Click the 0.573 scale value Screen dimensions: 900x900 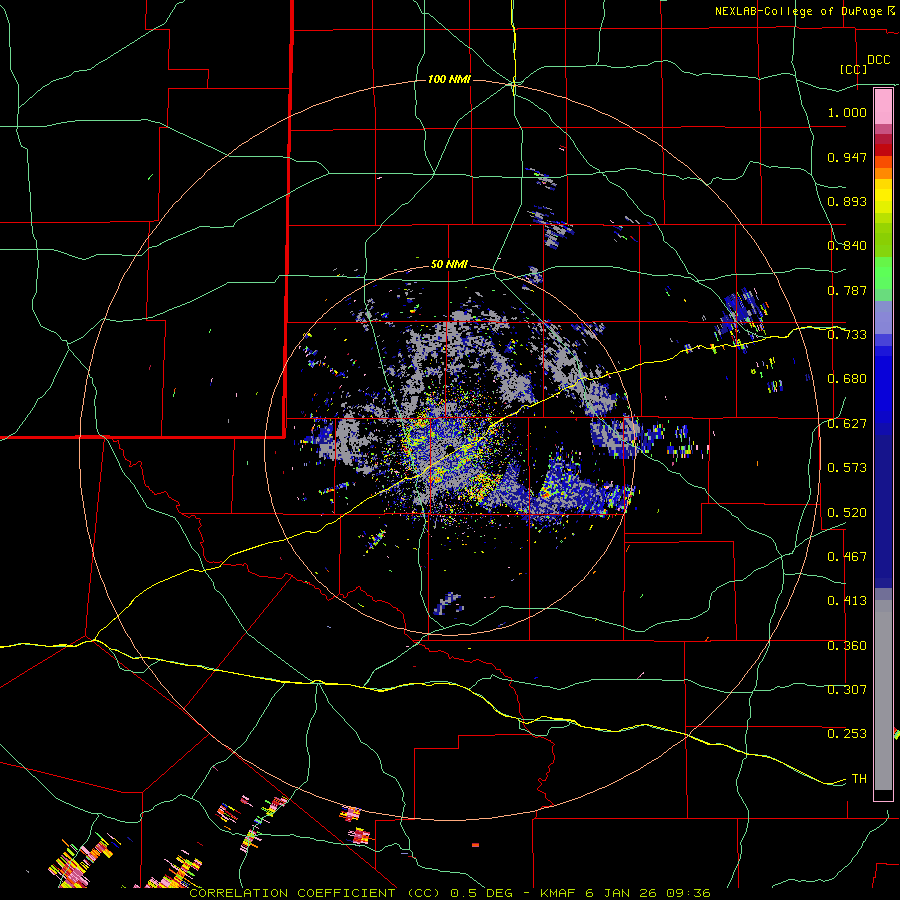click(x=847, y=468)
